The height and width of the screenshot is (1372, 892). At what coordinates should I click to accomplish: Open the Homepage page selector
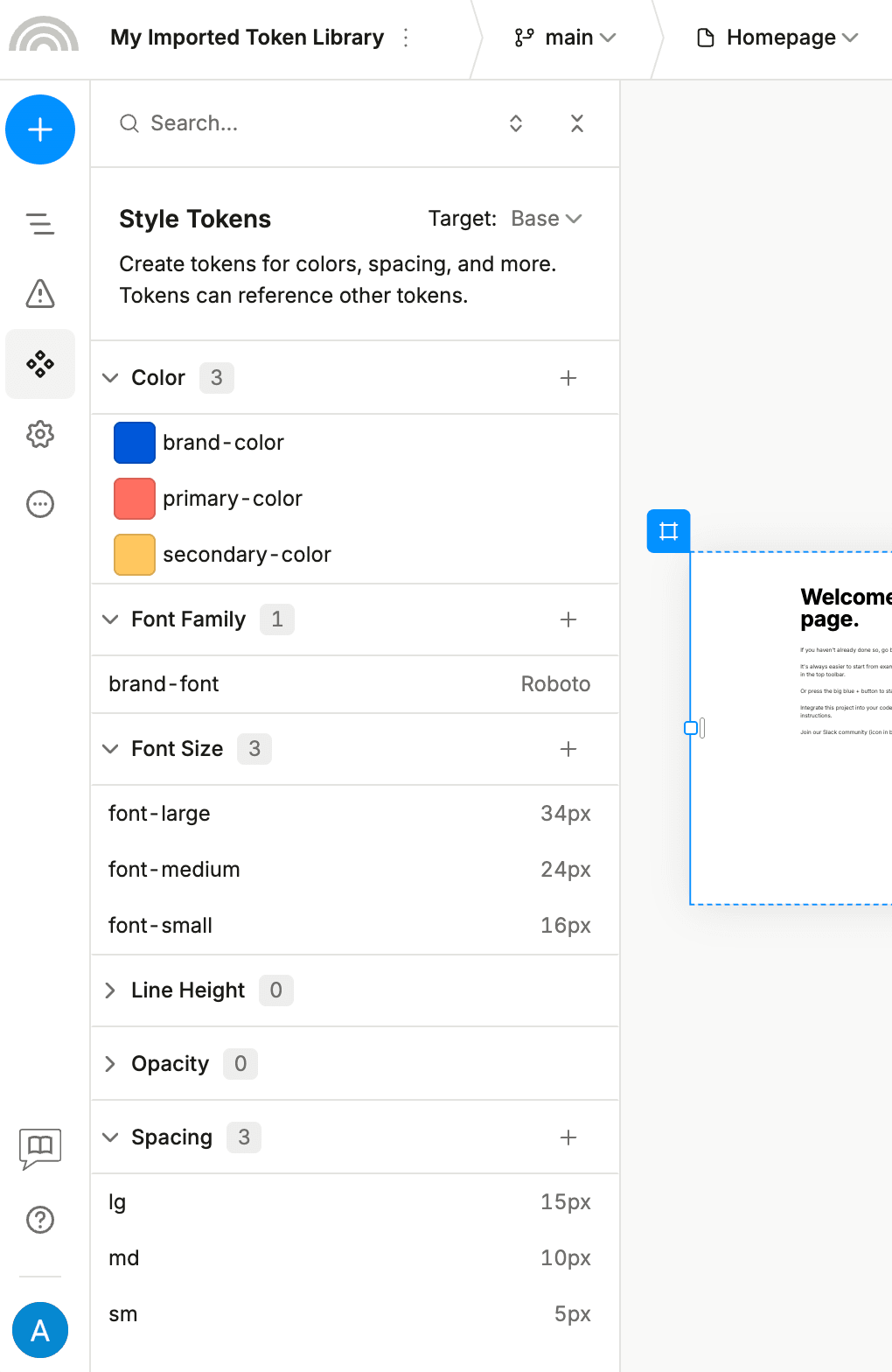click(778, 38)
